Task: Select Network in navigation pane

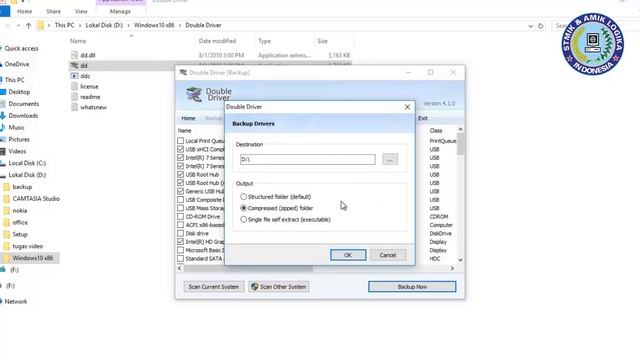Action: coord(16,302)
